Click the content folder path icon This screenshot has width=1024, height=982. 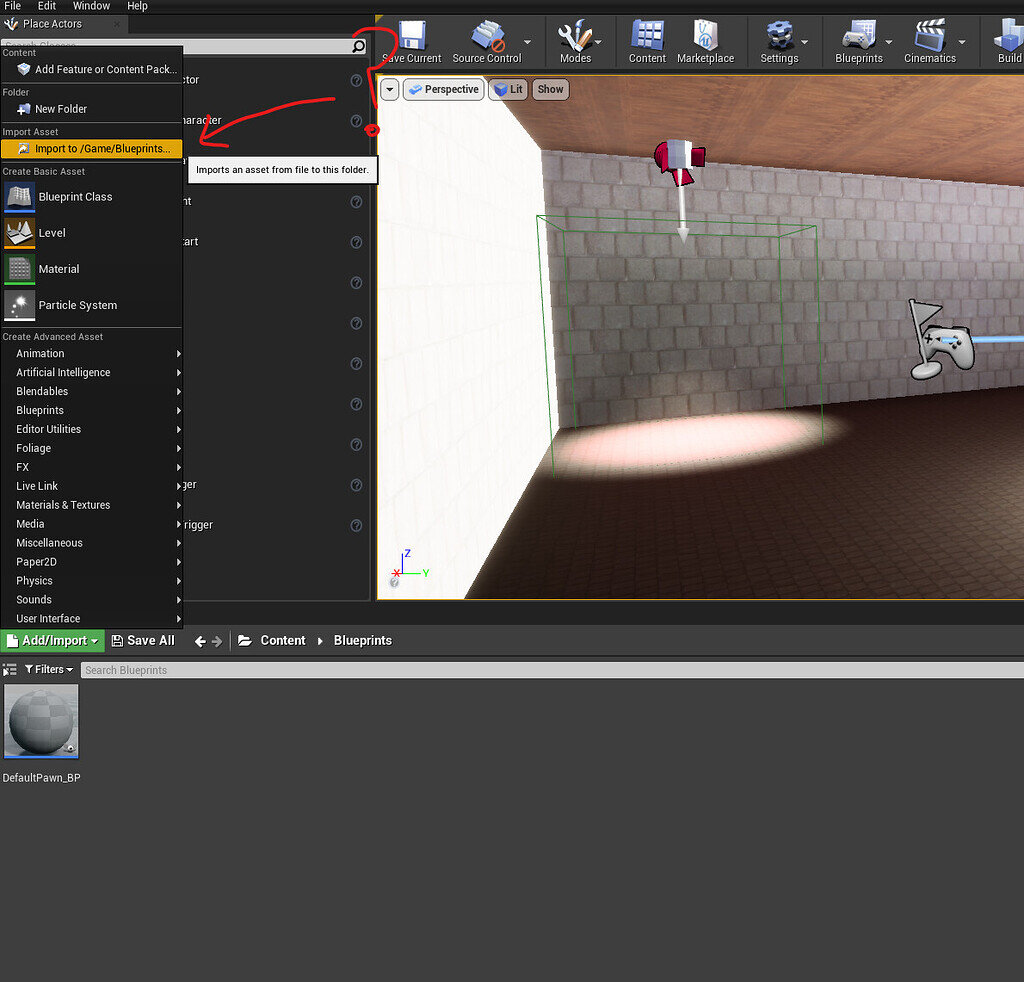[245, 641]
